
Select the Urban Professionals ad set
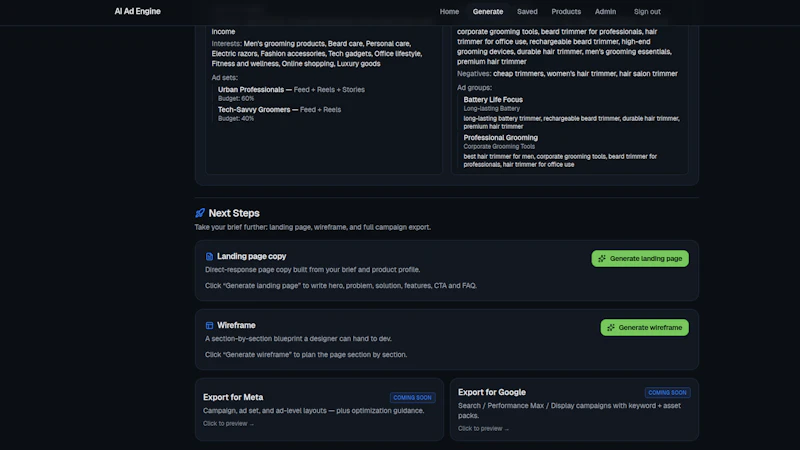coord(291,90)
